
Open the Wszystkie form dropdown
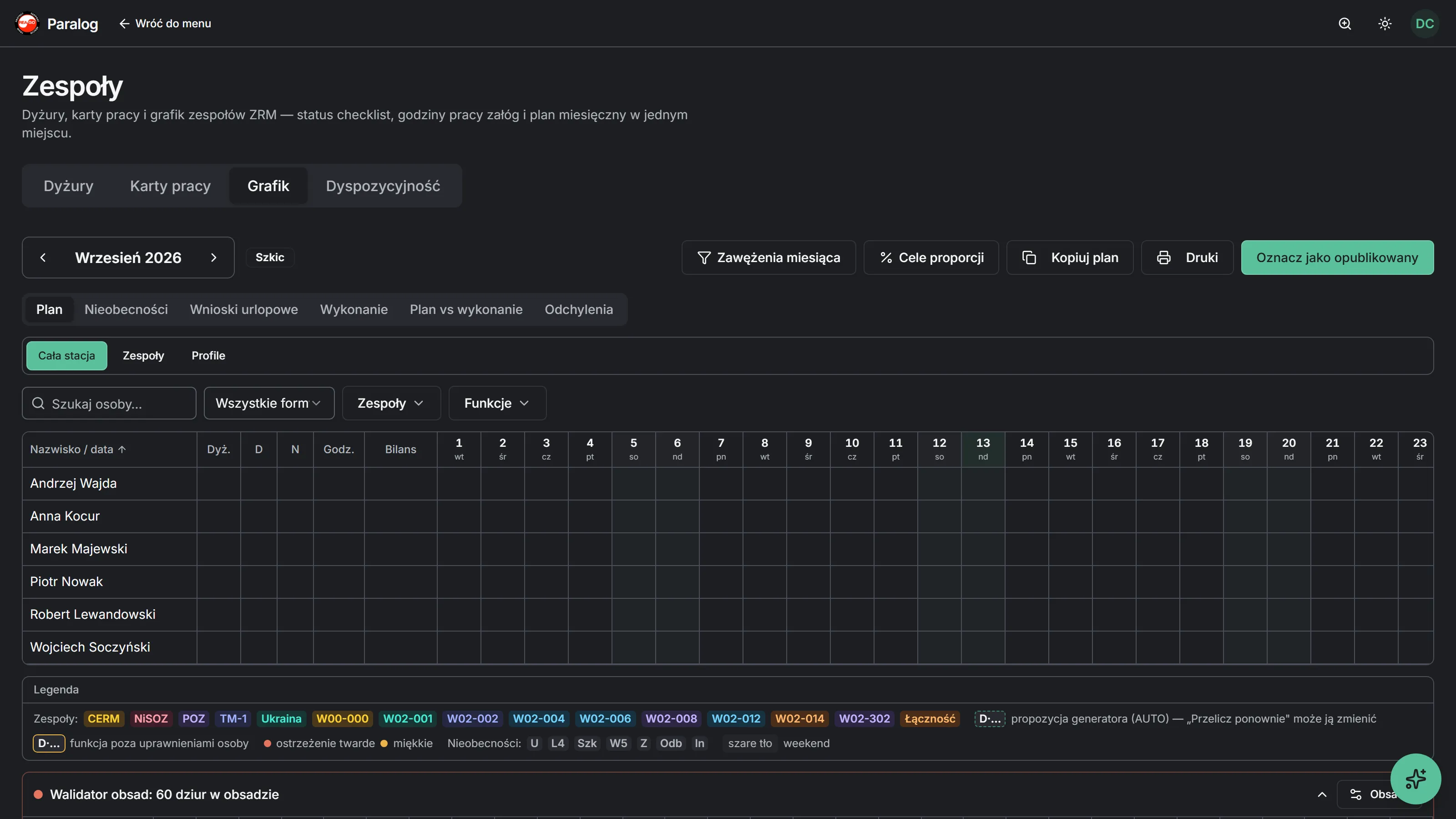pos(269,404)
